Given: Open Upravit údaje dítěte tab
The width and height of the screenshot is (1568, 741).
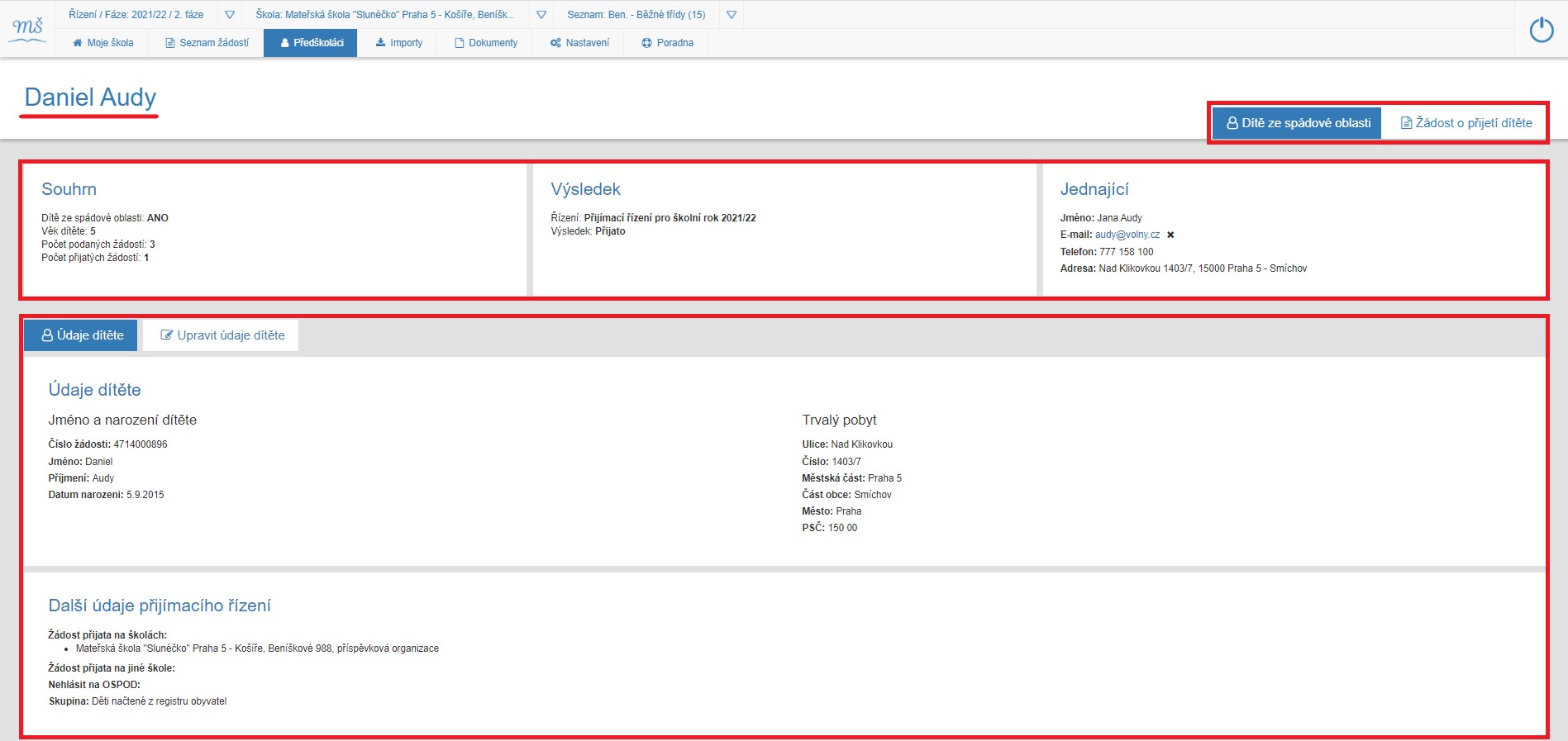Looking at the screenshot, I should point(222,335).
